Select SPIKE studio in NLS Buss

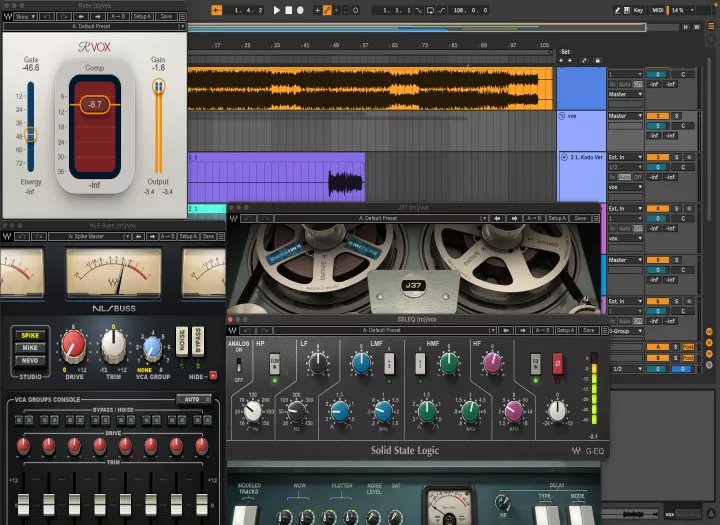pos(30,335)
